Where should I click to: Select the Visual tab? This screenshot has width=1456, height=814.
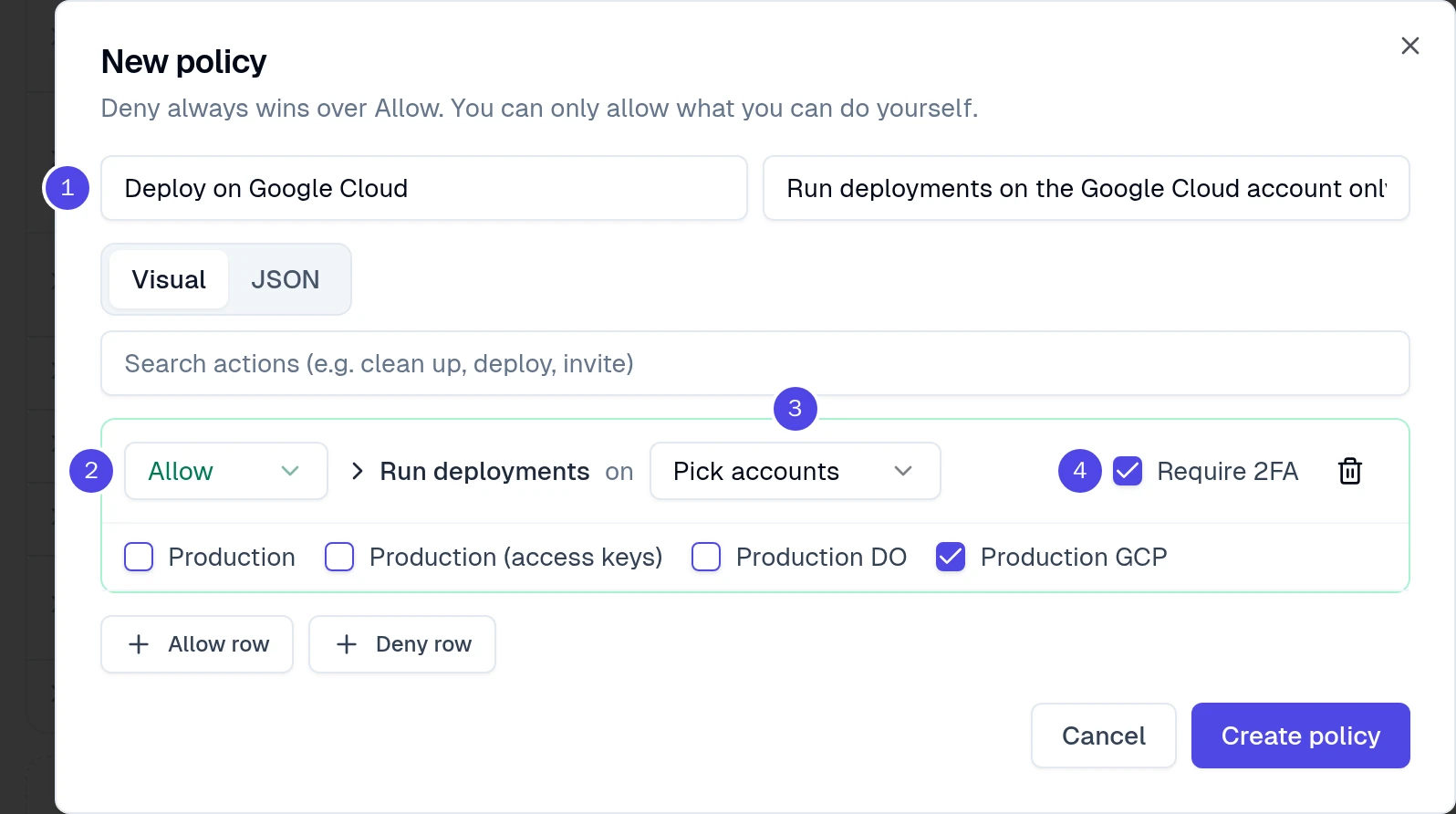point(169,279)
